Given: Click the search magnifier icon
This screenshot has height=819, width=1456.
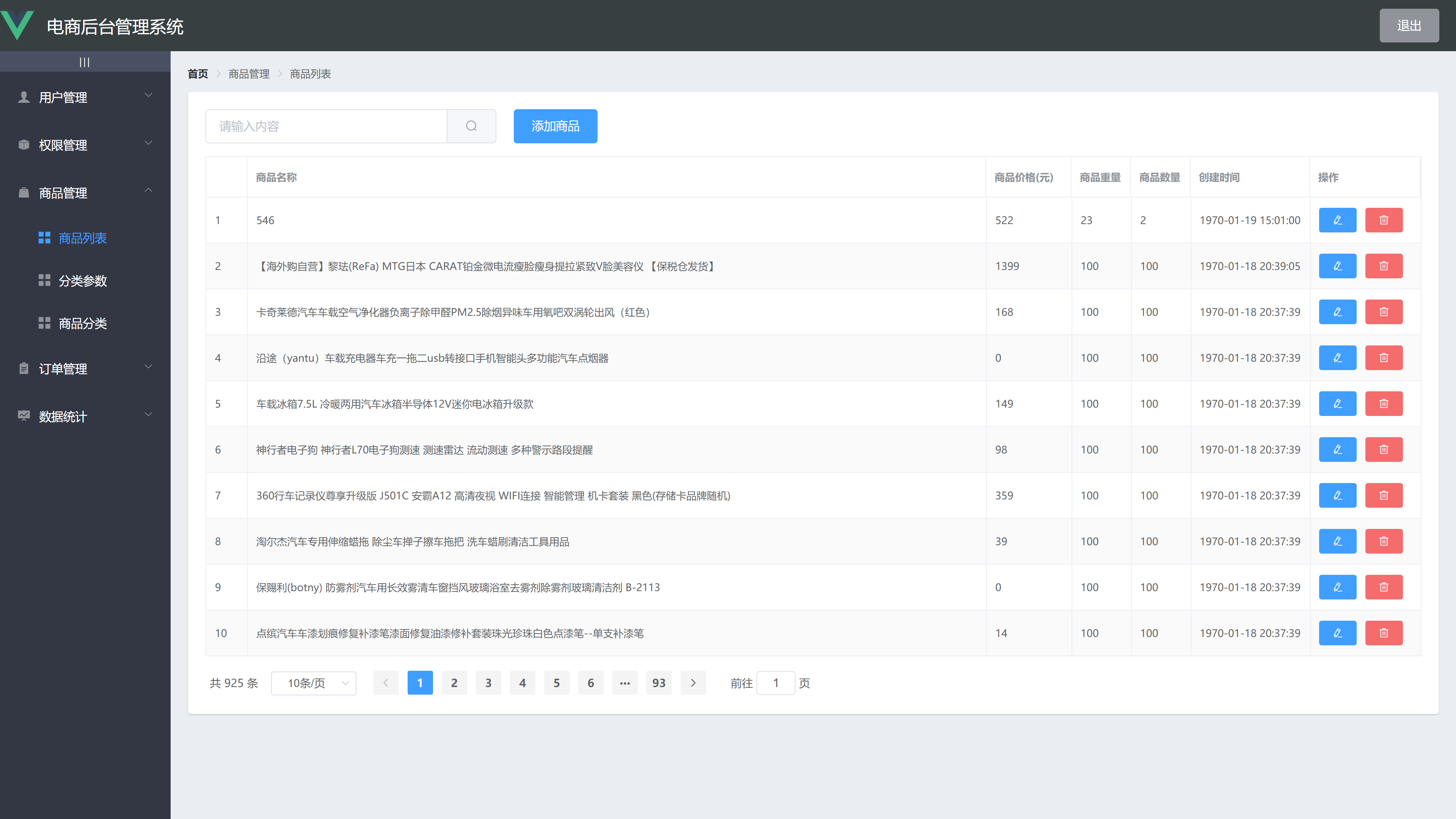Looking at the screenshot, I should pyautogui.click(x=471, y=126).
